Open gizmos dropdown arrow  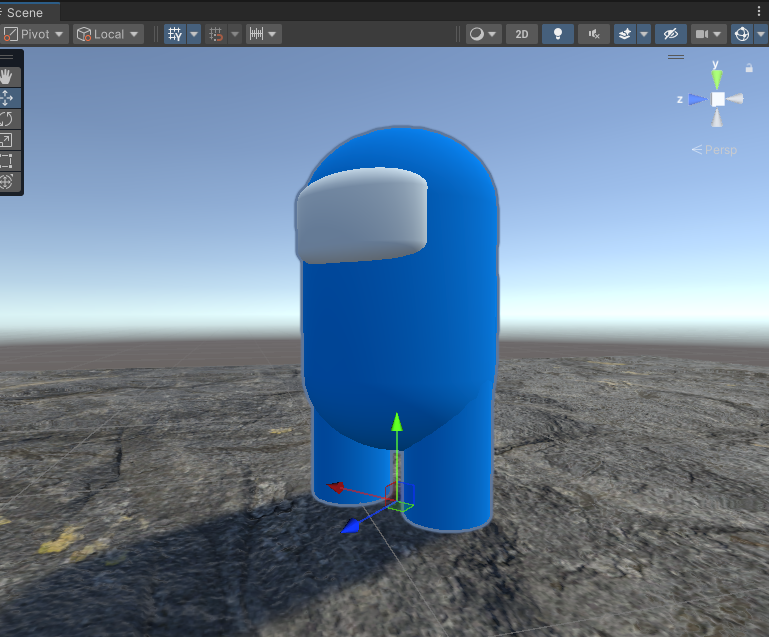coord(761,34)
